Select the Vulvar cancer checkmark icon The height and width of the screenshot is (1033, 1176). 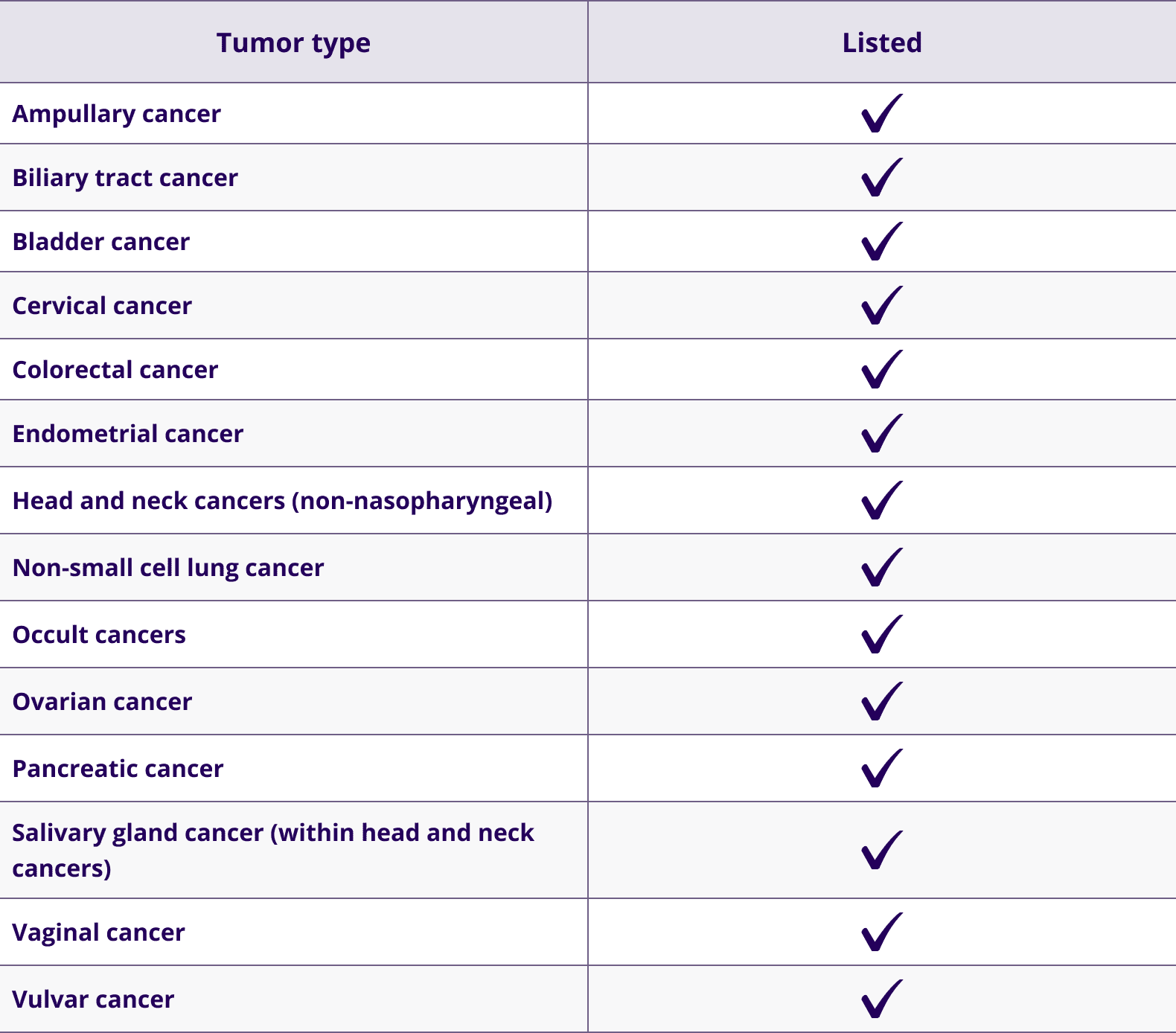881,1000
